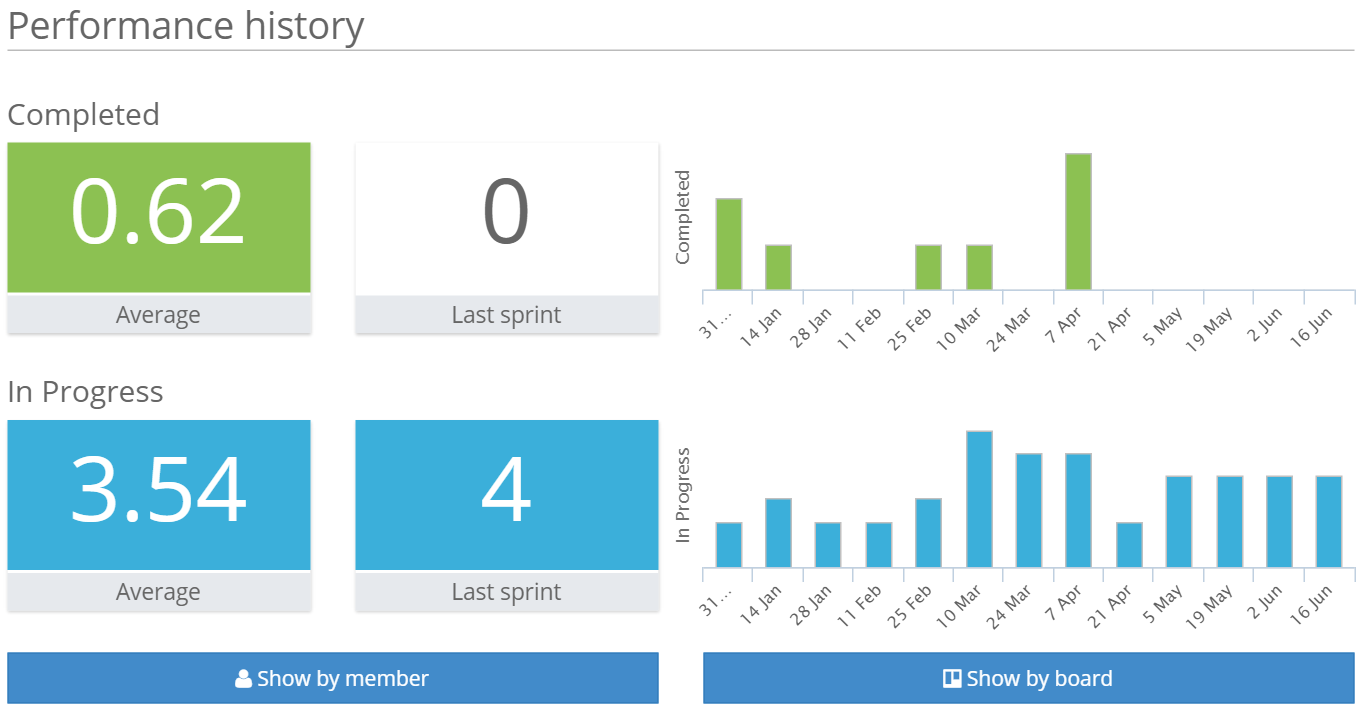This screenshot has height=714, width=1368.
Task: Click the green 0.62 Completed average tile
Action: [159, 217]
